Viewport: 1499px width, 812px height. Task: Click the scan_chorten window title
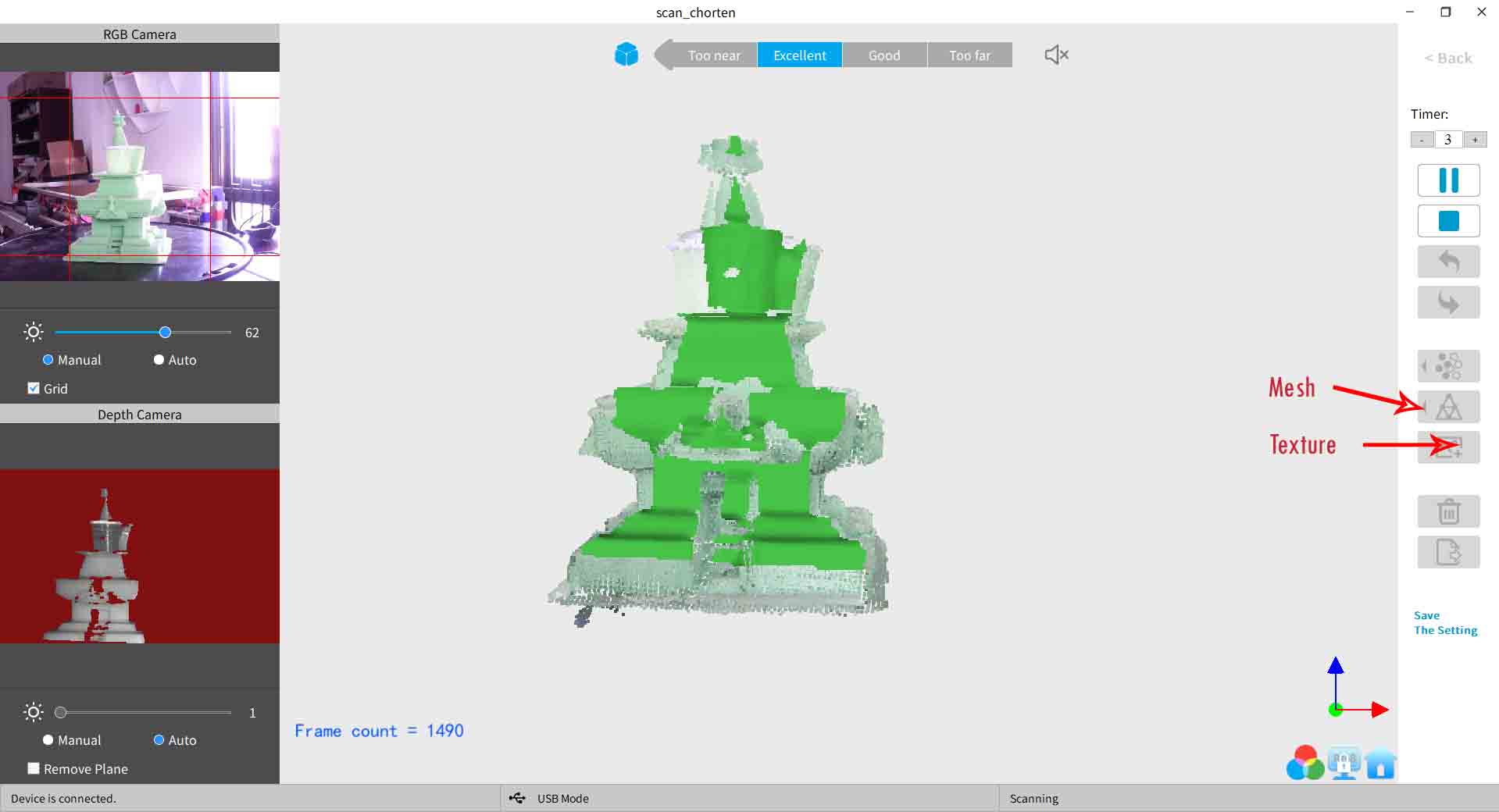pos(695,12)
